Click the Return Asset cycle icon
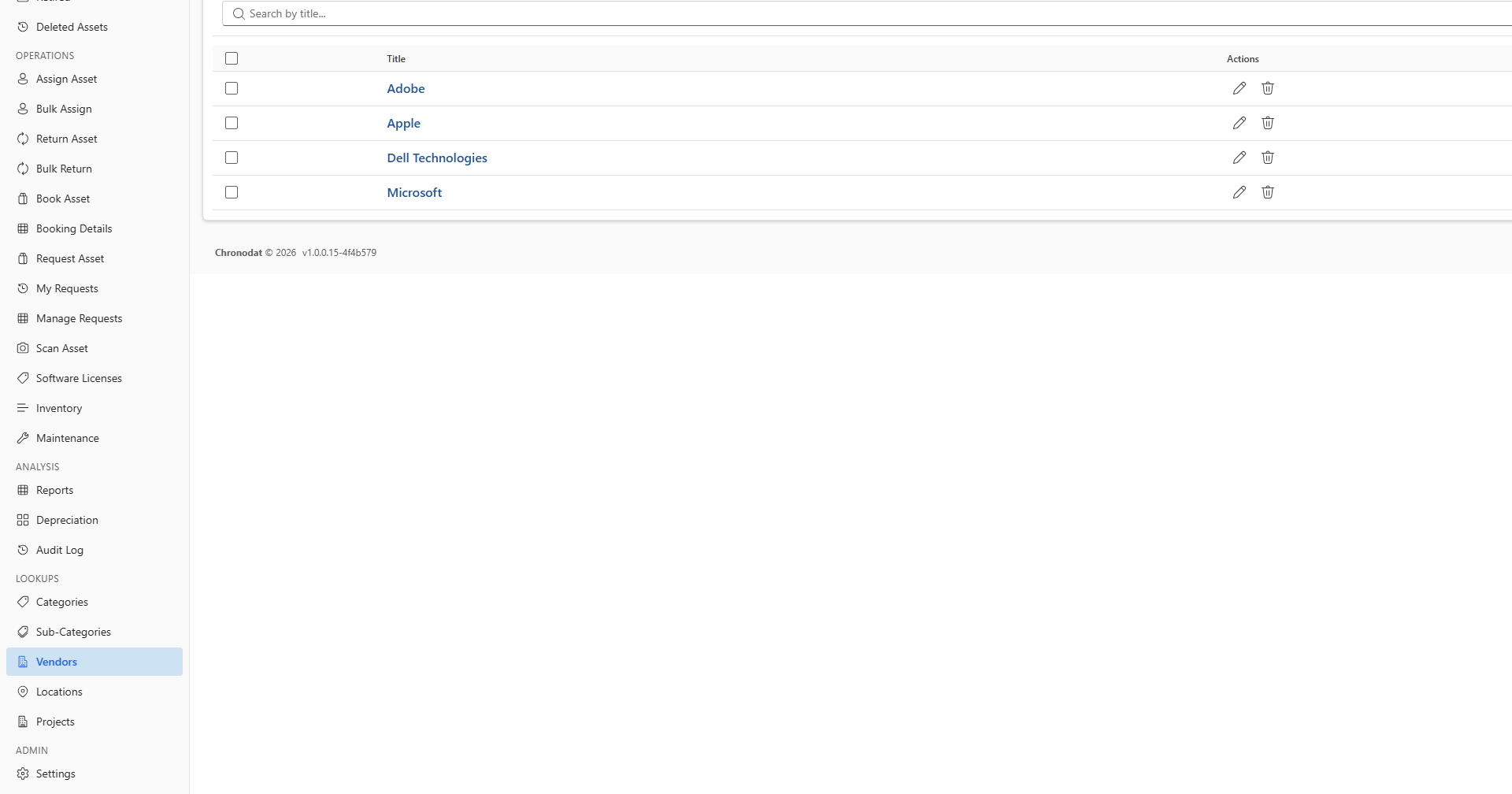Image resolution: width=1512 pixels, height=794 pixels. pos(23,139)
